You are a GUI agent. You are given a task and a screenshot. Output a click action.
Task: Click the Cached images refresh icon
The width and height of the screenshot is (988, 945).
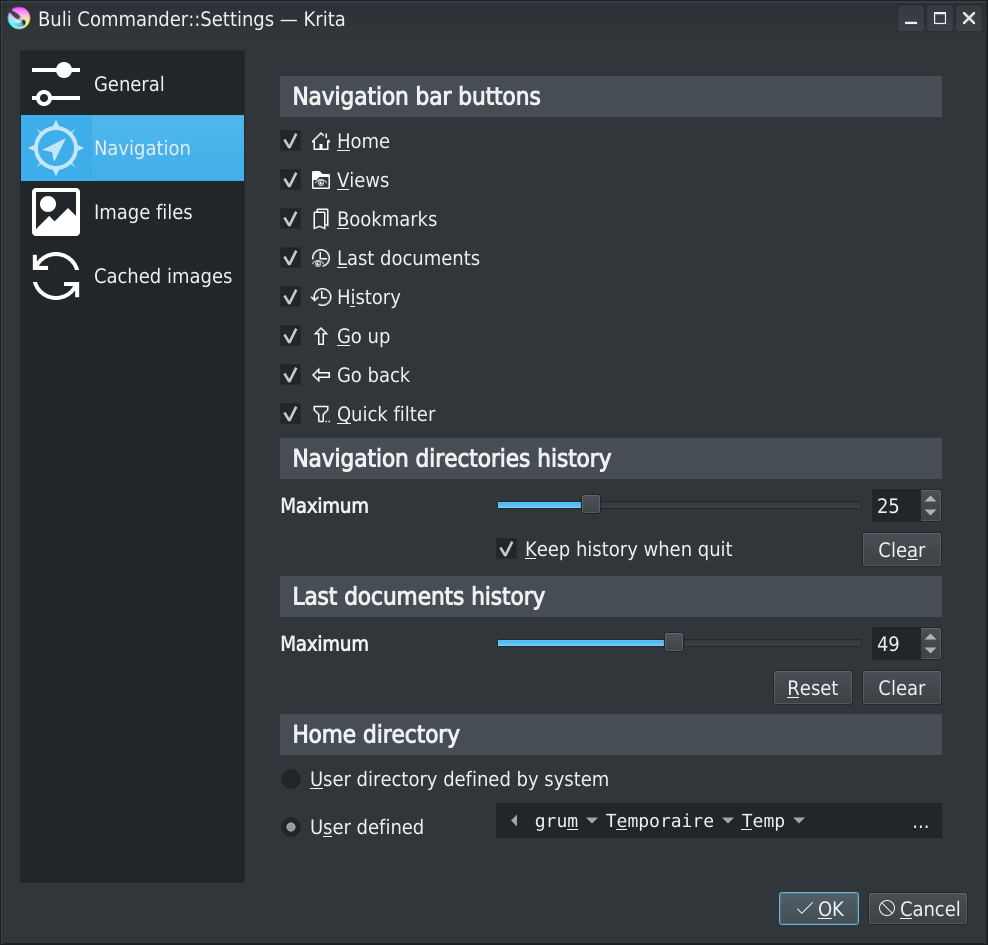point(56,276)
